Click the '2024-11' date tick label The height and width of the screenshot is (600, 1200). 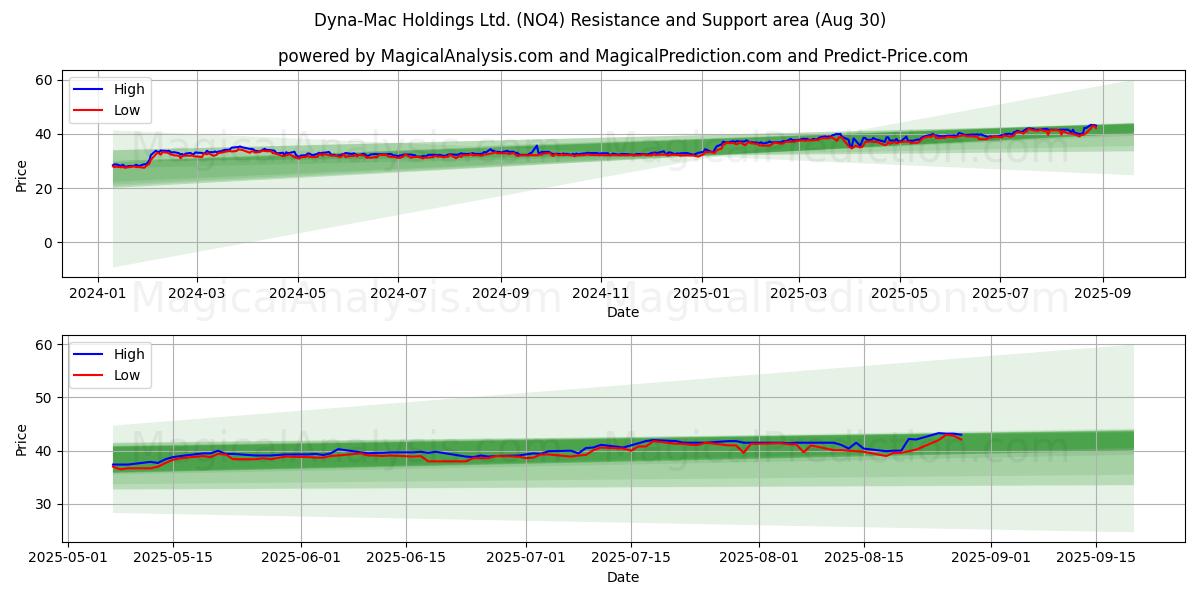click(601, 293)
